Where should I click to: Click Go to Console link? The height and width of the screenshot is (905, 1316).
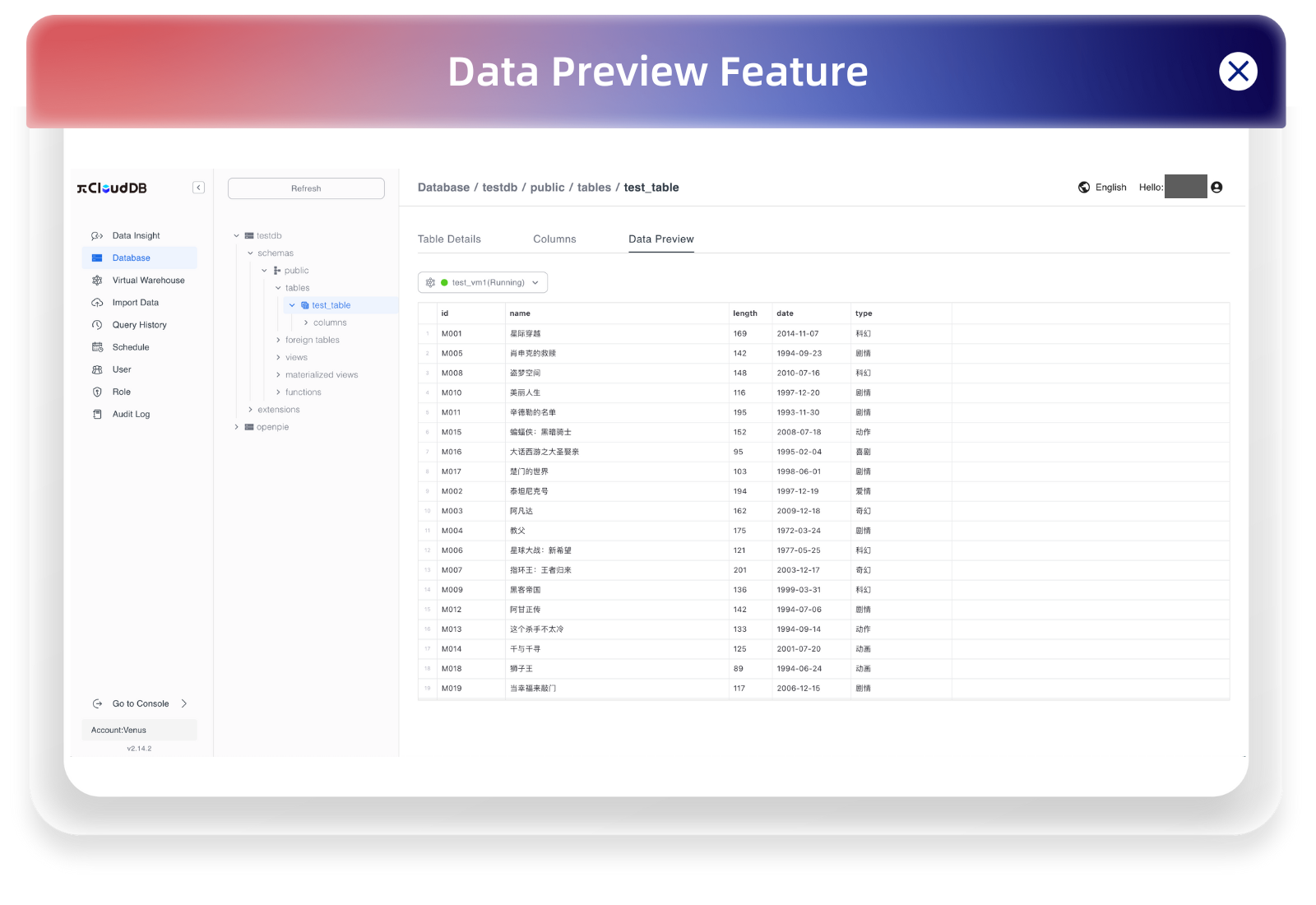point(141,703)
